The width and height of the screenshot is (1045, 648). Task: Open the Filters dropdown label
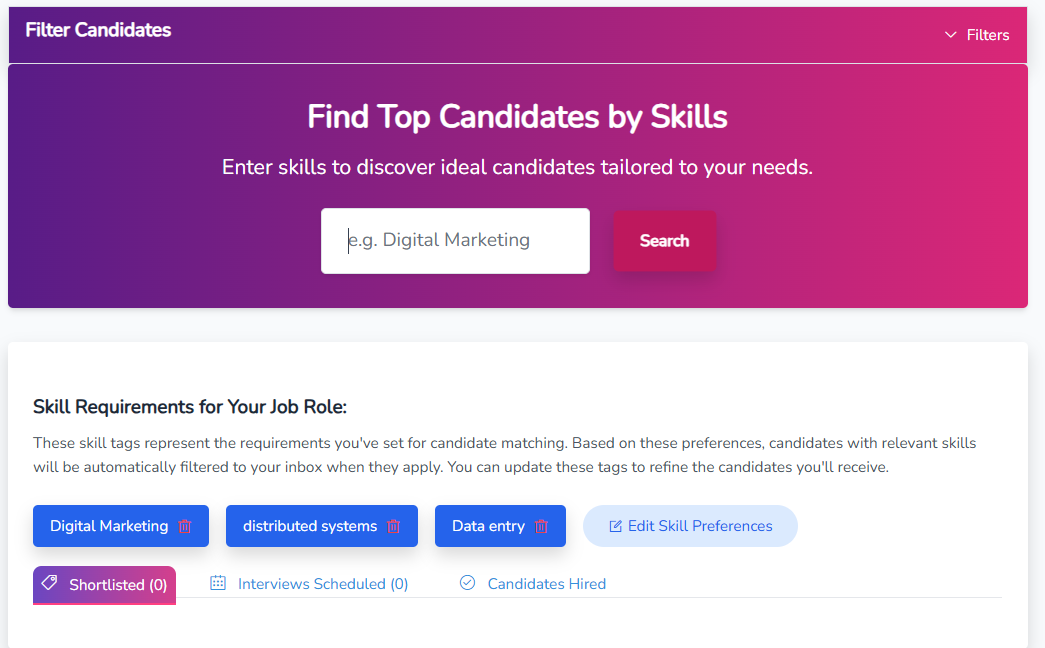[988, 35]
